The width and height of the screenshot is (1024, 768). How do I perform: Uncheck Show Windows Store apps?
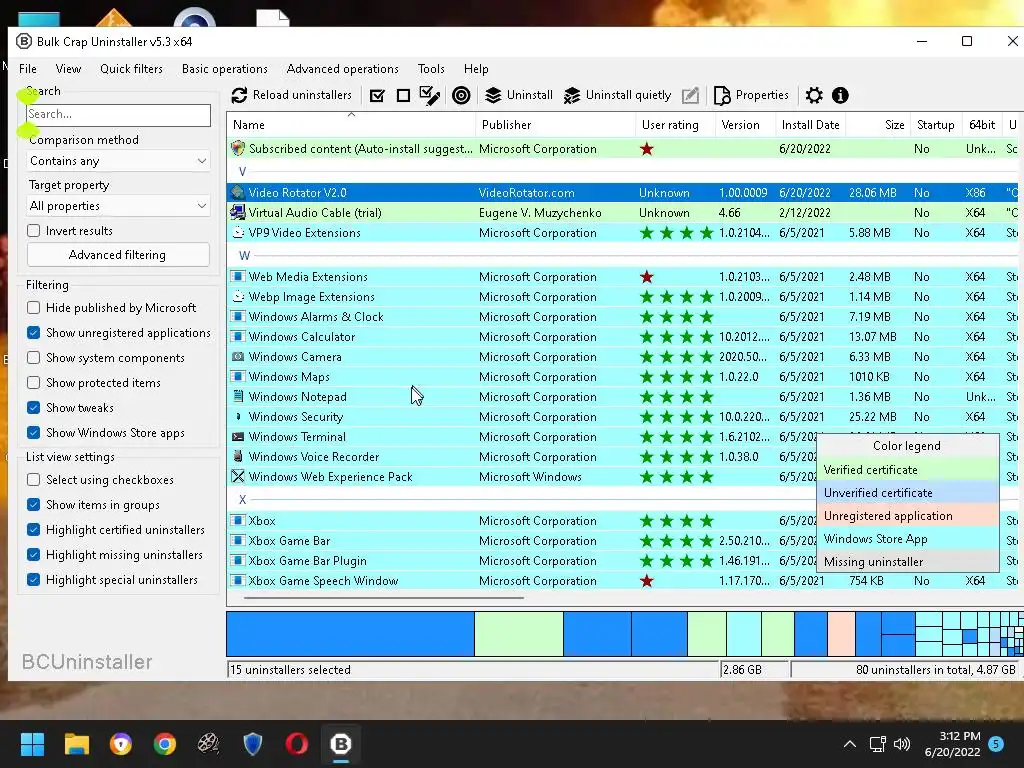point(33,432)
